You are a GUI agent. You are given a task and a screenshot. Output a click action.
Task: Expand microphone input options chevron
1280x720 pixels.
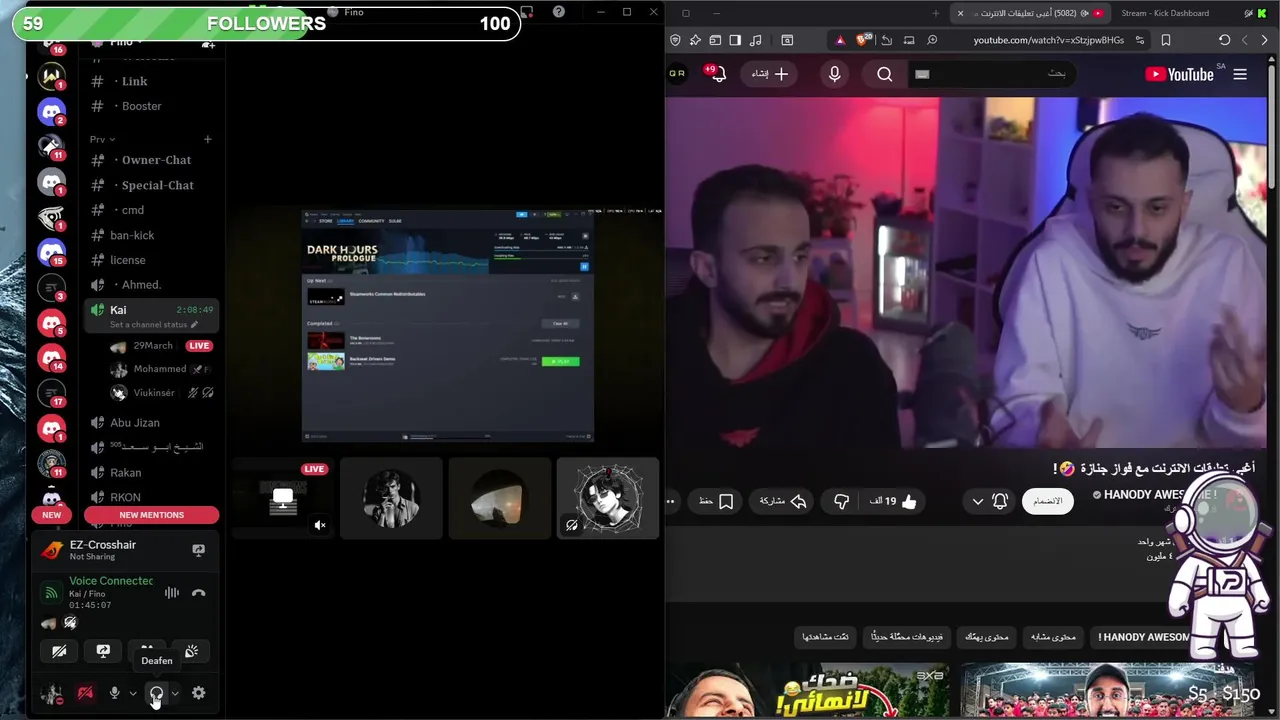[133, 693]
